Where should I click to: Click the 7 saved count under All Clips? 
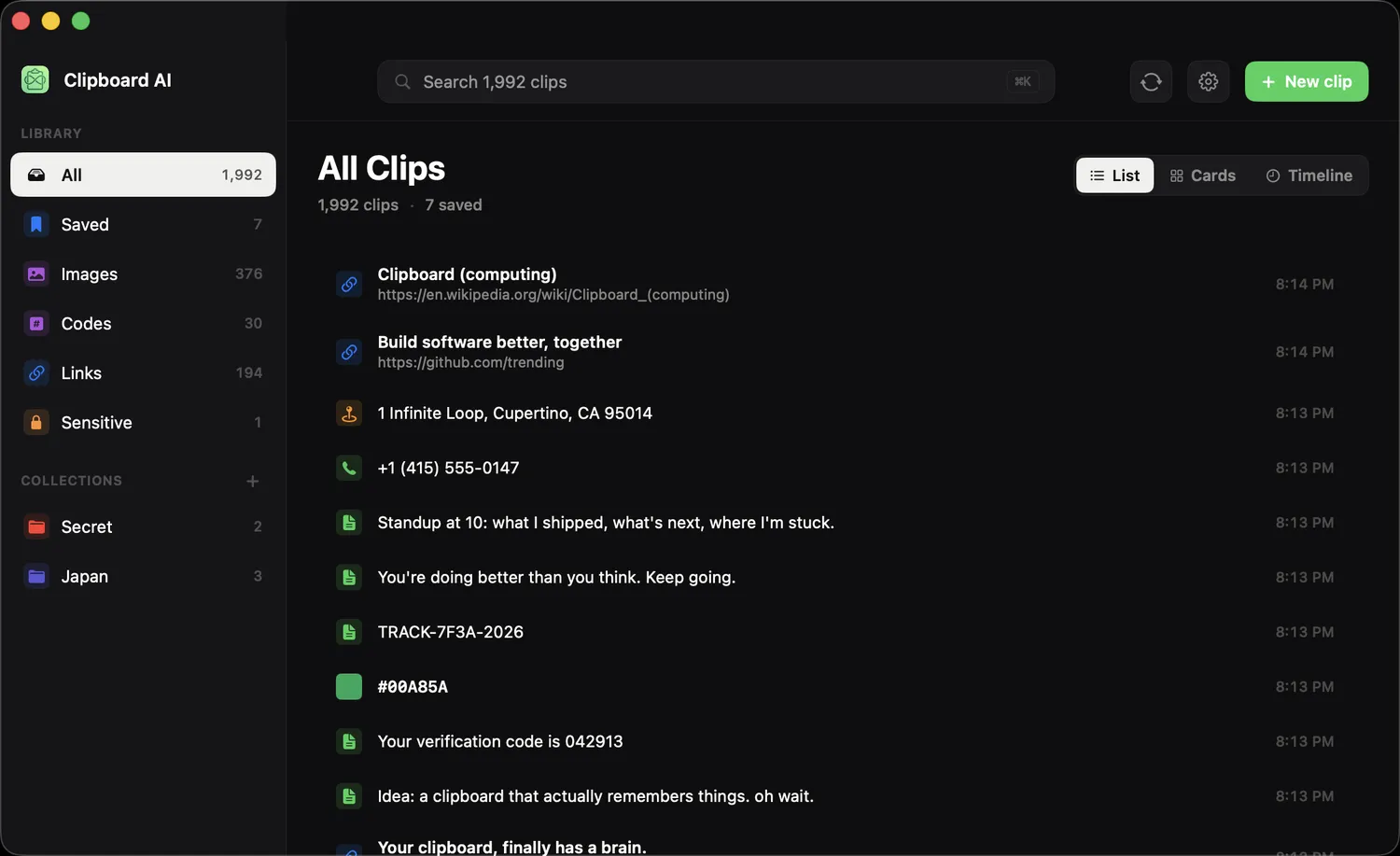(454, 204)
